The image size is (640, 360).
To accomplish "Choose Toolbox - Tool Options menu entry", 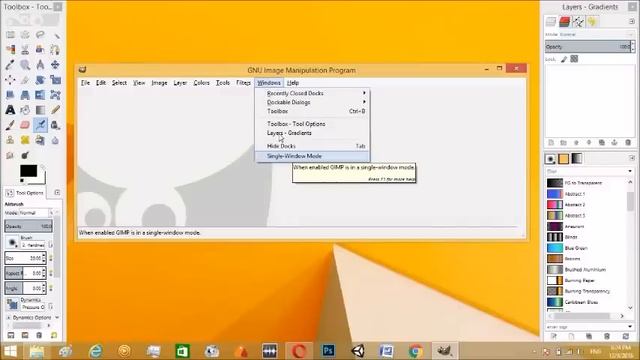I will (313, 124).
